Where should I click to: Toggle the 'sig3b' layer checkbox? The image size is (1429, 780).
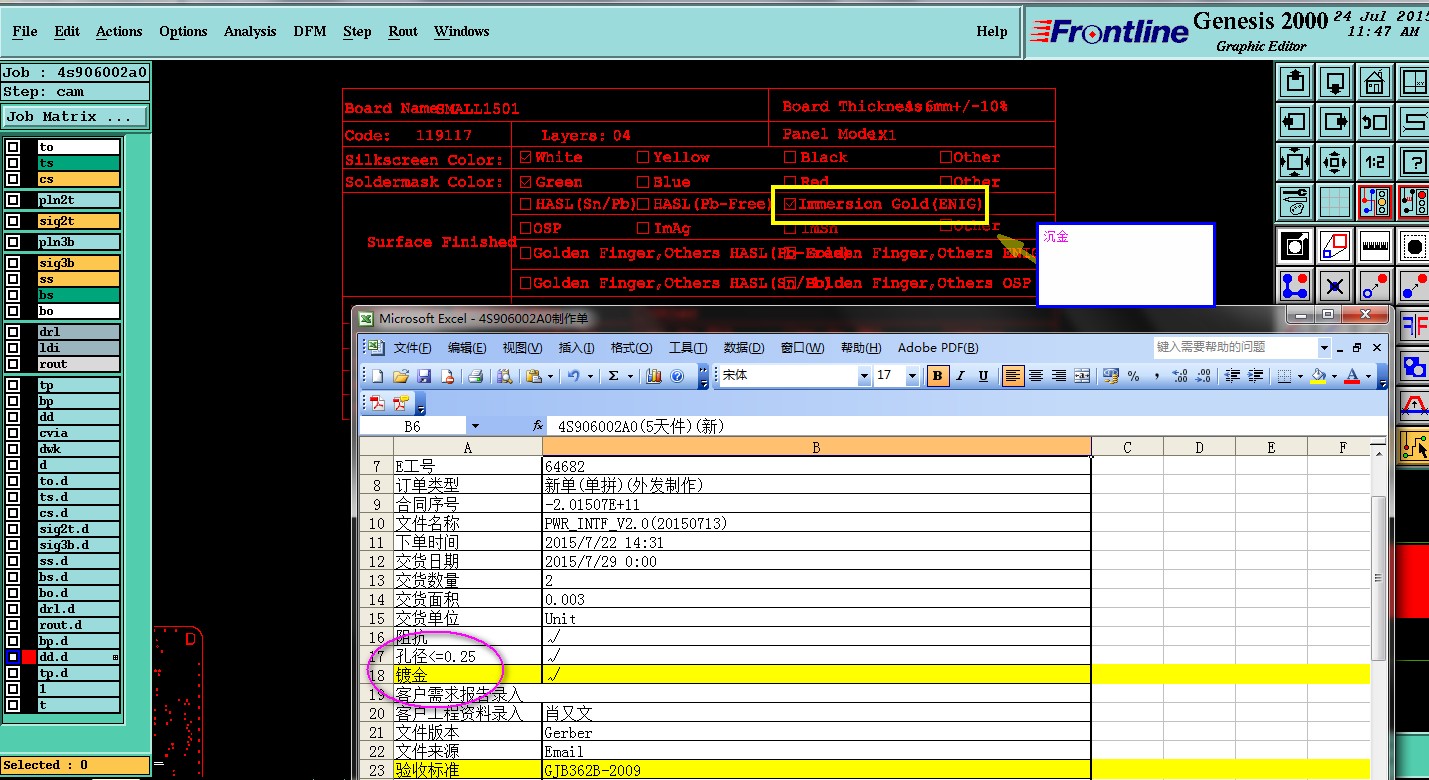point(13,263)
